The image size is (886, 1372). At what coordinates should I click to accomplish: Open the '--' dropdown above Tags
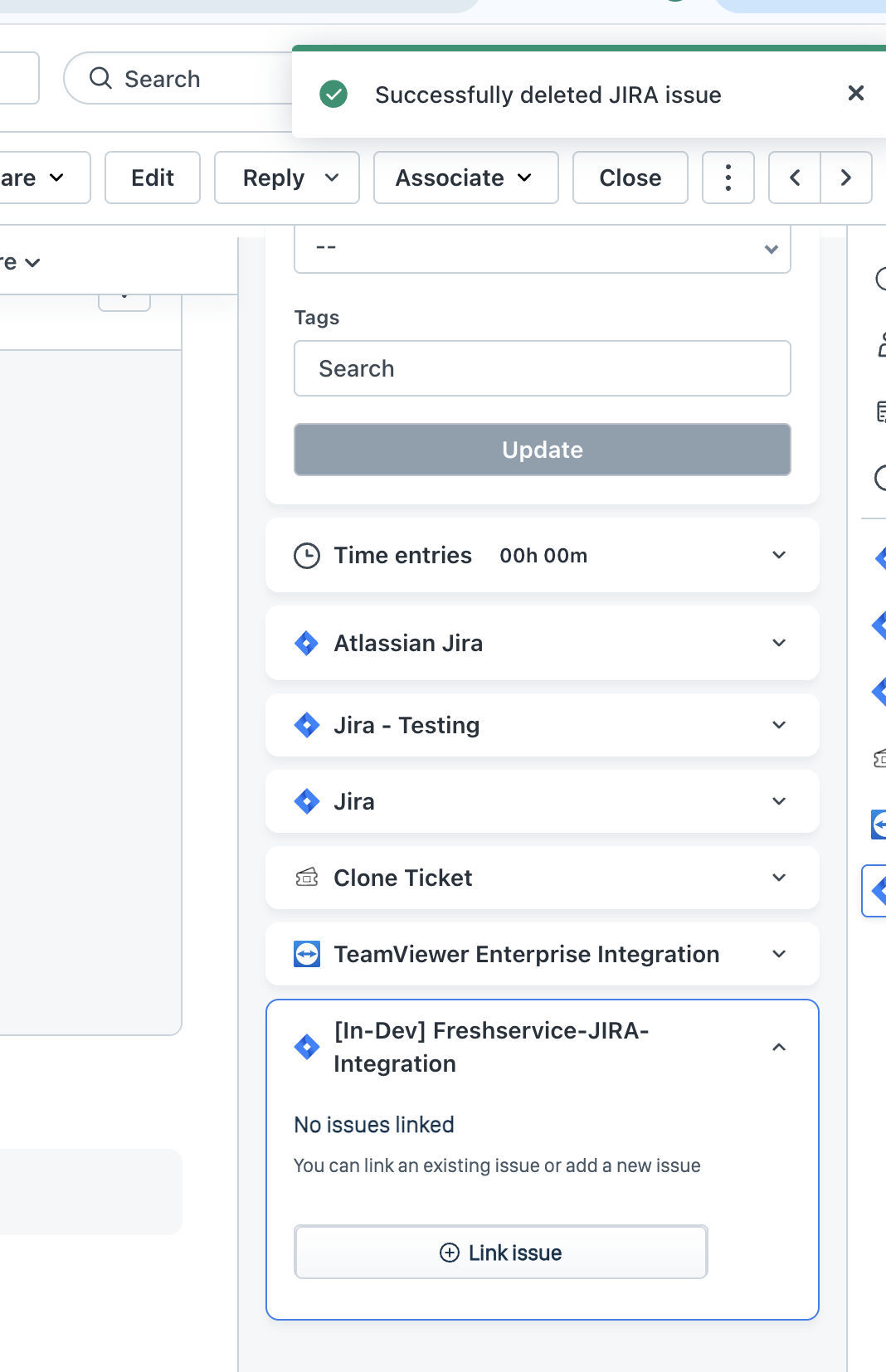(x=543, y=248)
